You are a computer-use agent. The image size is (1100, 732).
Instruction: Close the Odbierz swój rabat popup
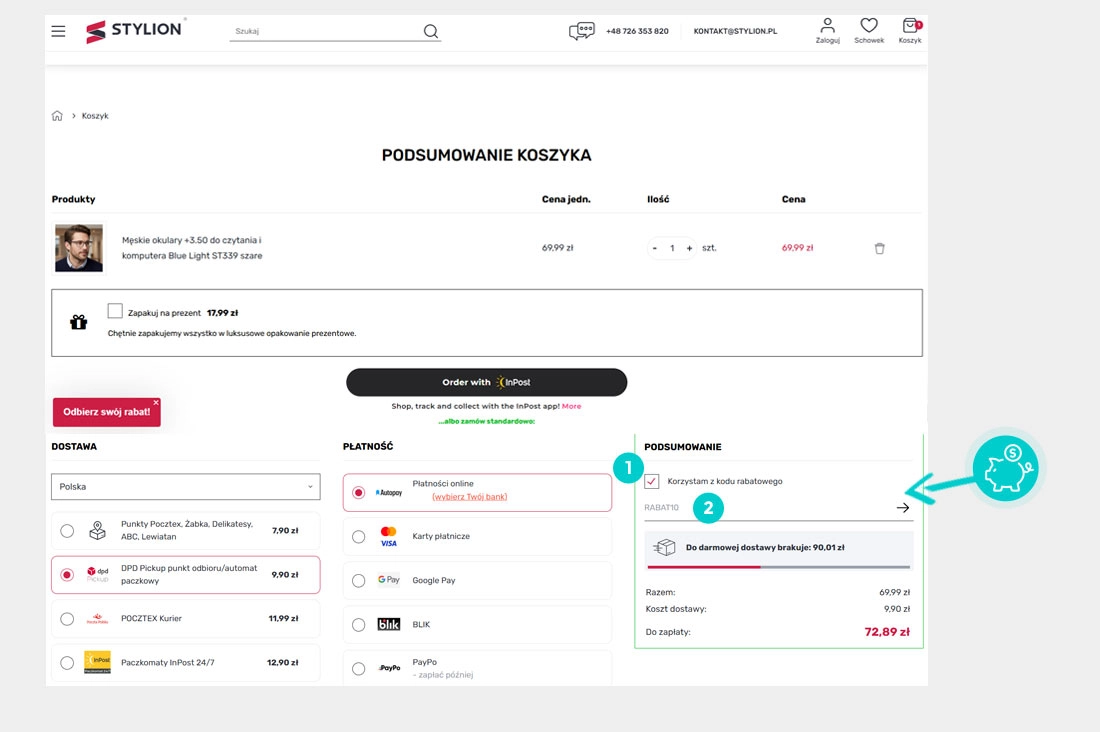[x=156, y=402]
